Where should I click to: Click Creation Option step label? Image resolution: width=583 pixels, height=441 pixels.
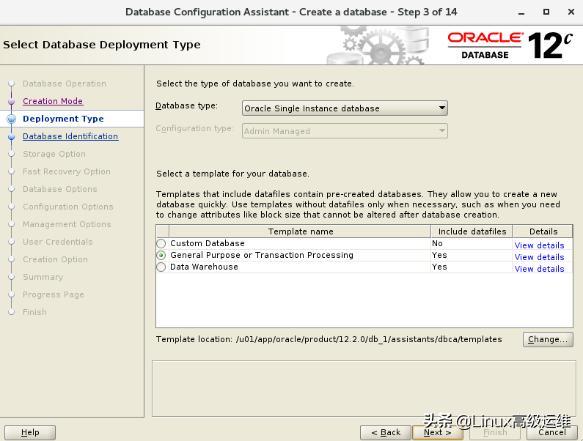point(55,259)
